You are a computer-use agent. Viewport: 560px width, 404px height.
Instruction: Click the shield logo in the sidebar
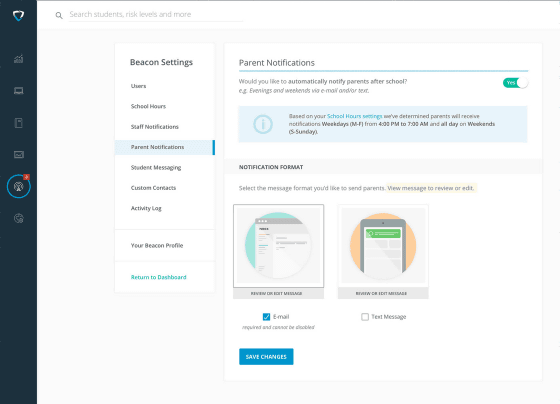click(18, 15)
